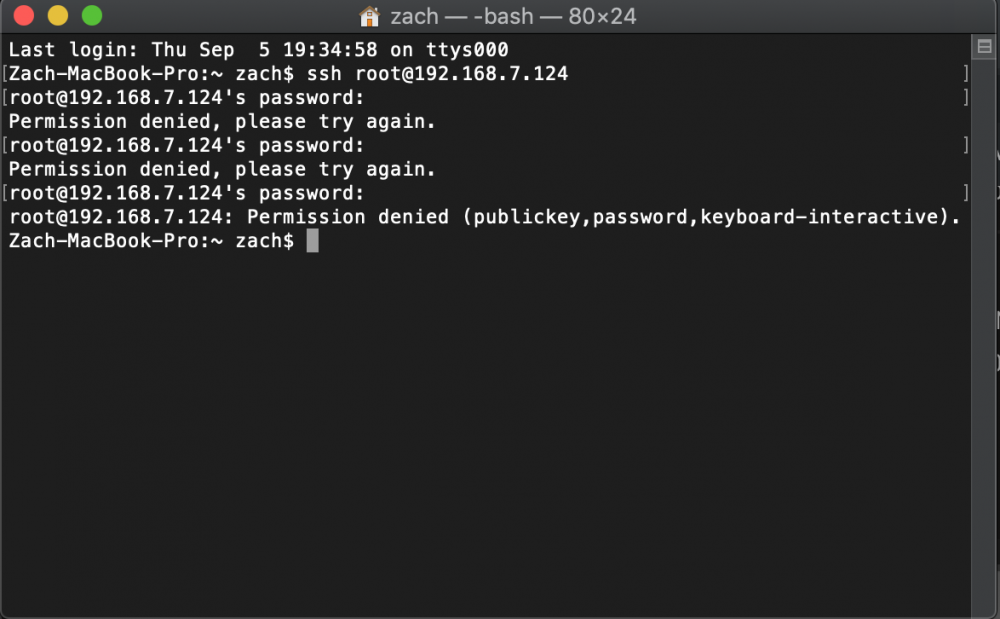This screenshot has width=1000, height=619.
Task: Click the empty terminal area below the prompt
Action: click(x=485, y=433)
